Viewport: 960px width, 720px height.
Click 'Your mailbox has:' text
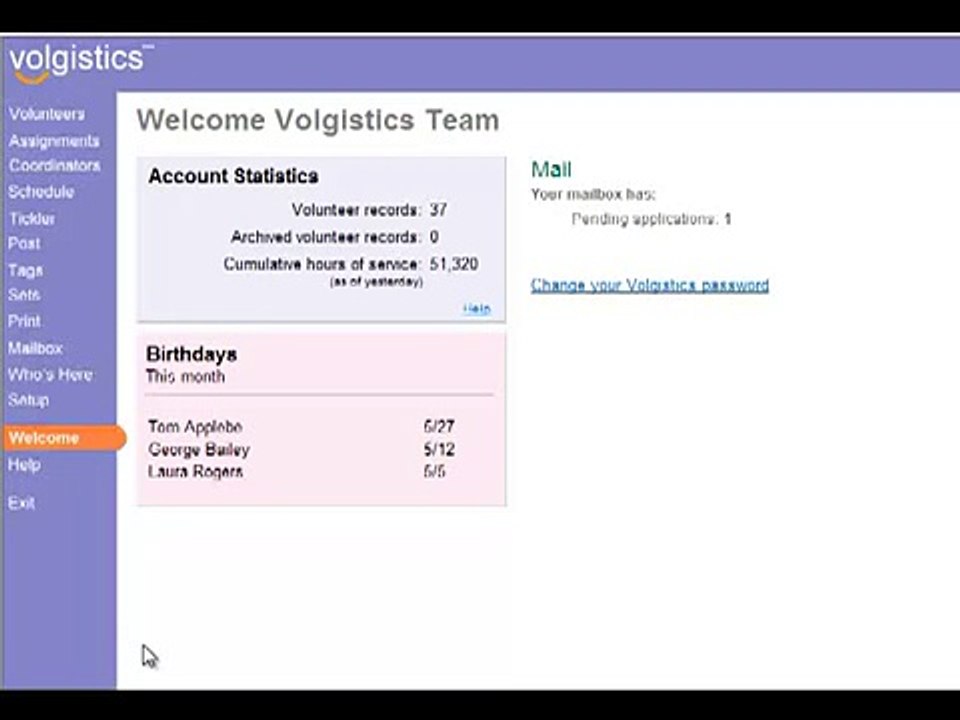[x=593, y=195]
